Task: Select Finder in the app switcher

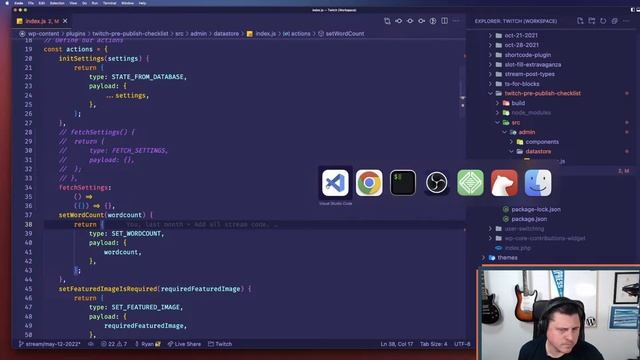Action: pos(538,183)
